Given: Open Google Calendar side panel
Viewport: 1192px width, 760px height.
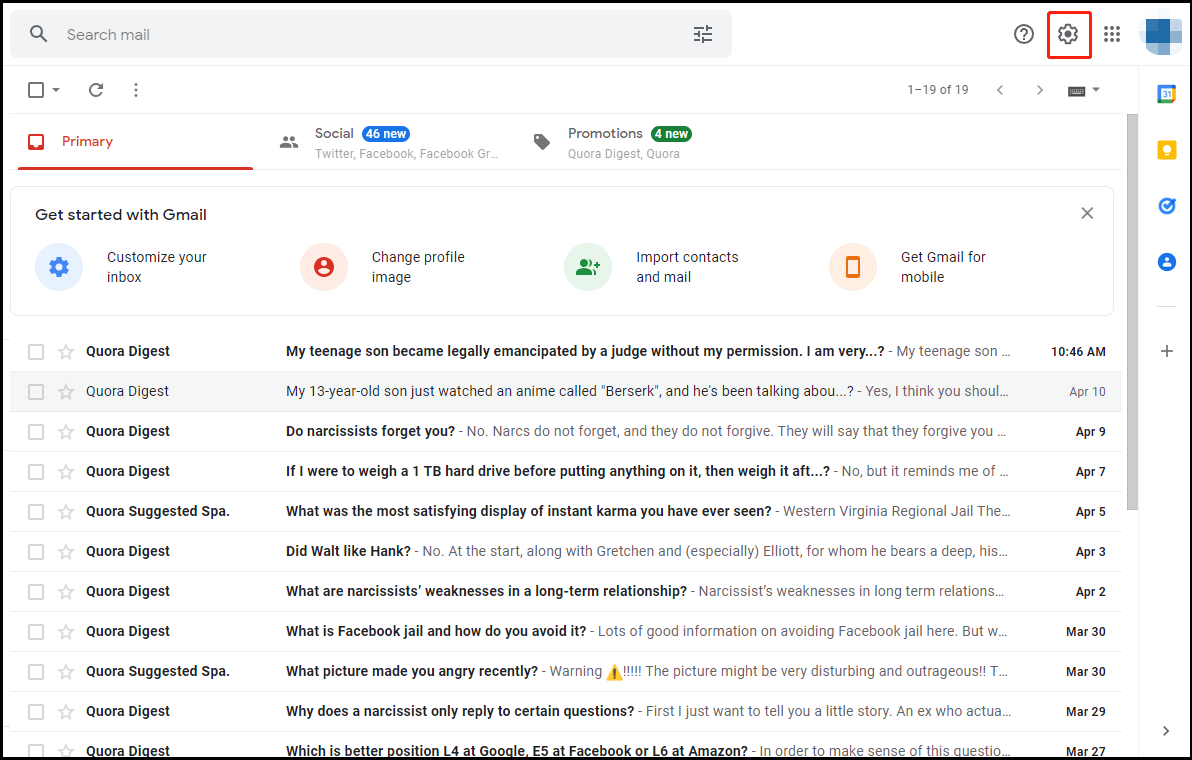Looking at the screenshot, I should point(1167,94).
